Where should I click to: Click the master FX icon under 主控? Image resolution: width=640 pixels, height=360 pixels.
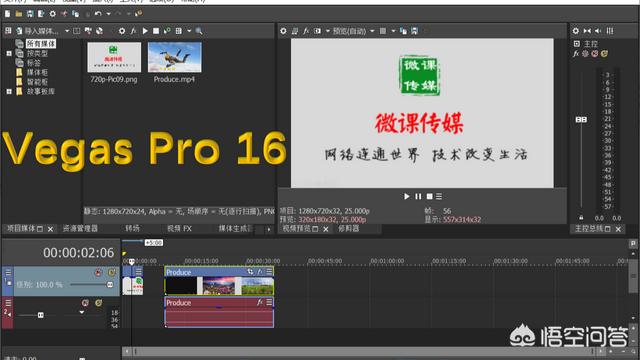[576, 53]
